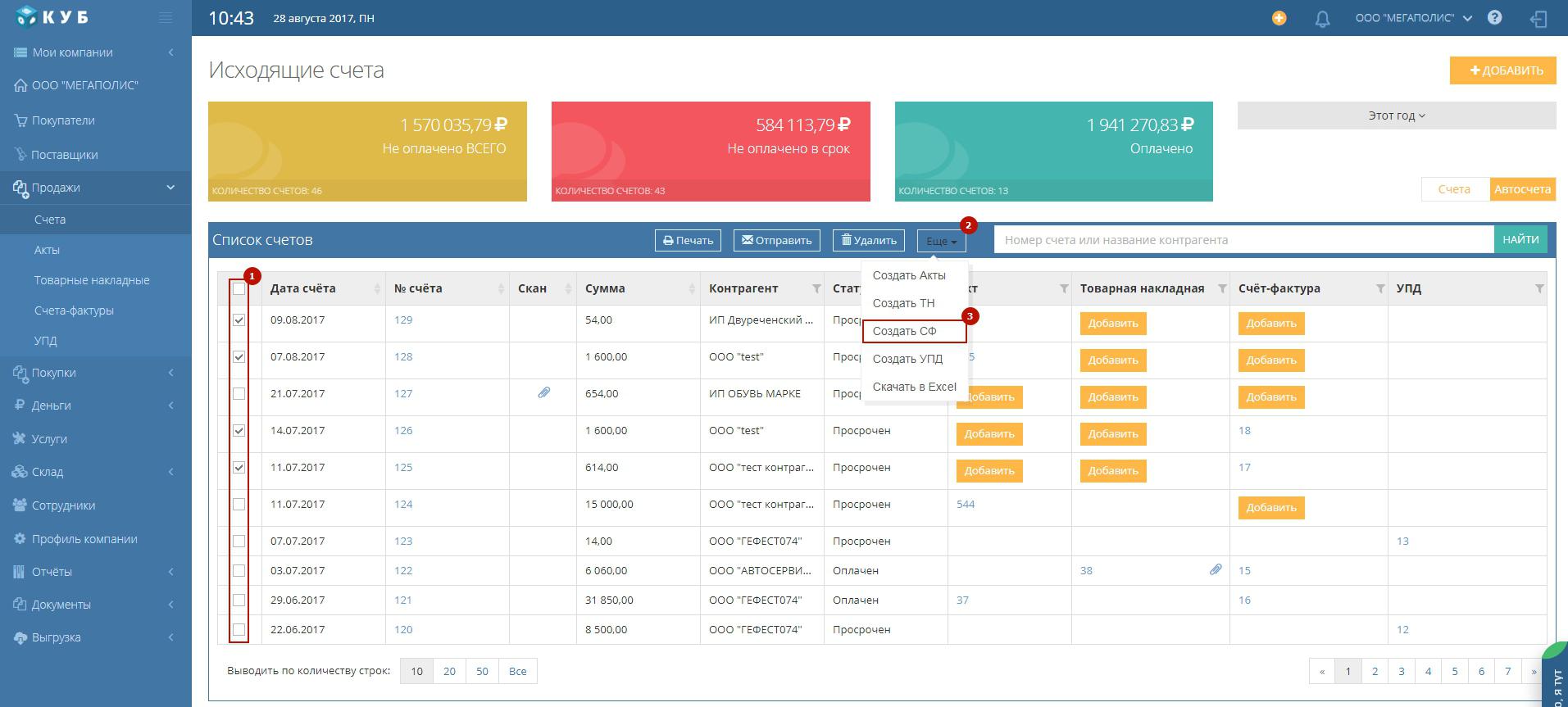
Task: Sort by Скан column arrows
Action: (568, 288)
